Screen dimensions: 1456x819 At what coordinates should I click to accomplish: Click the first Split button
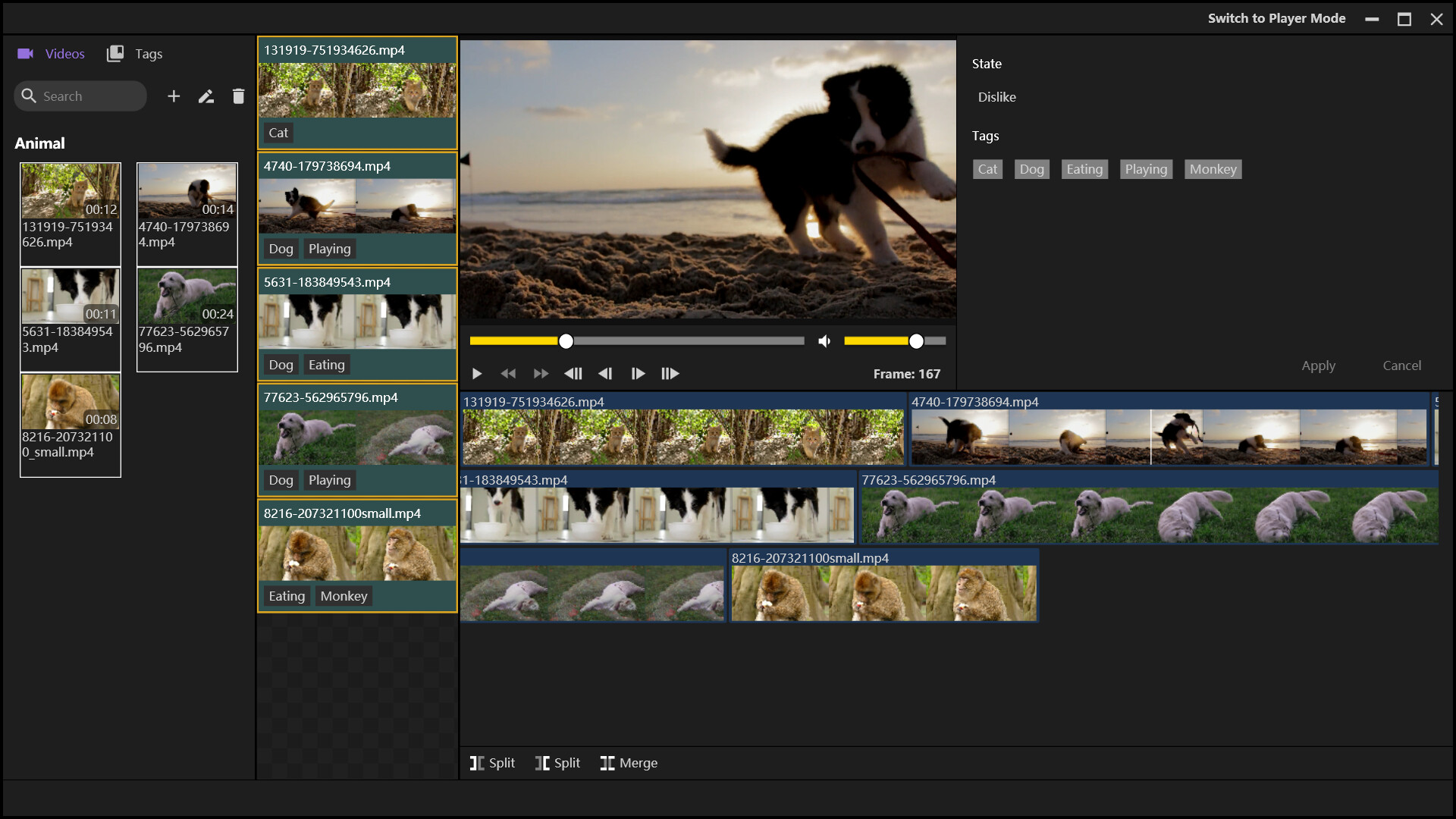tap(492, 763)
